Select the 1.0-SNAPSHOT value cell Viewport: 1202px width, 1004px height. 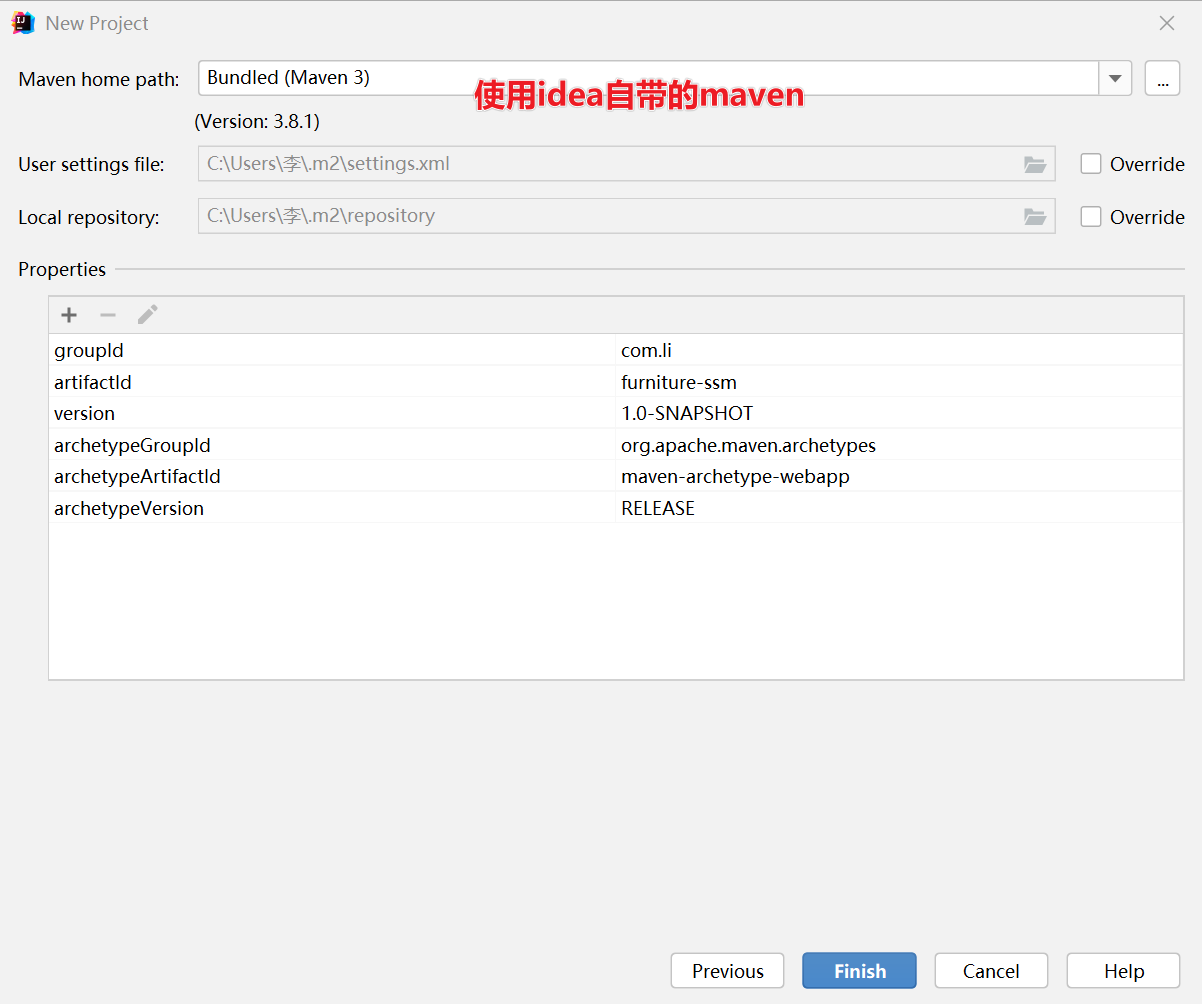tap(899, 413)
